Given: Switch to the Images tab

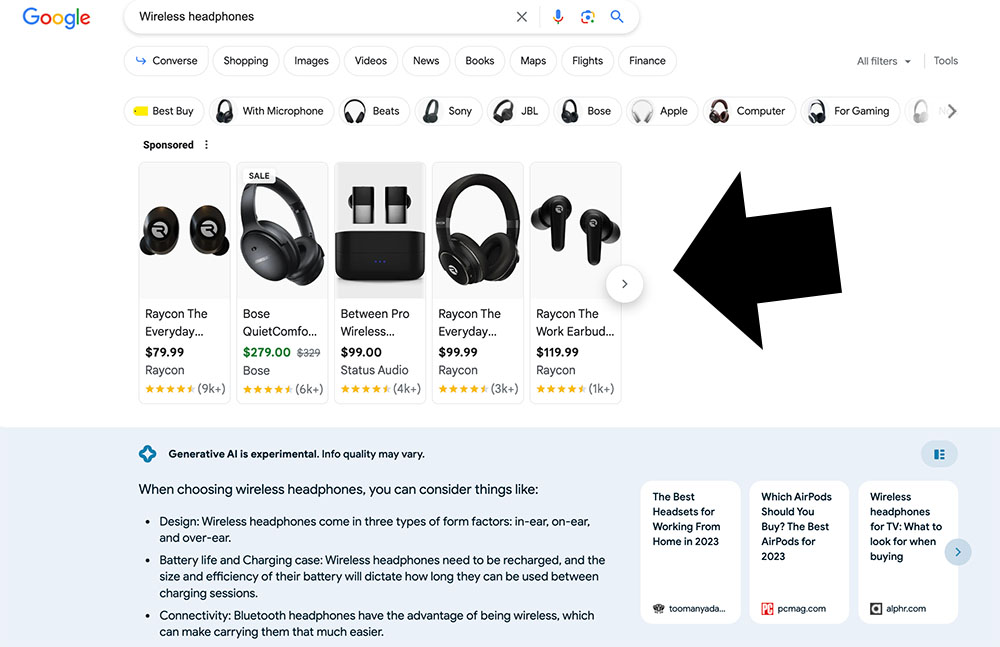Looking at the screenshot, I should (311, 61).
